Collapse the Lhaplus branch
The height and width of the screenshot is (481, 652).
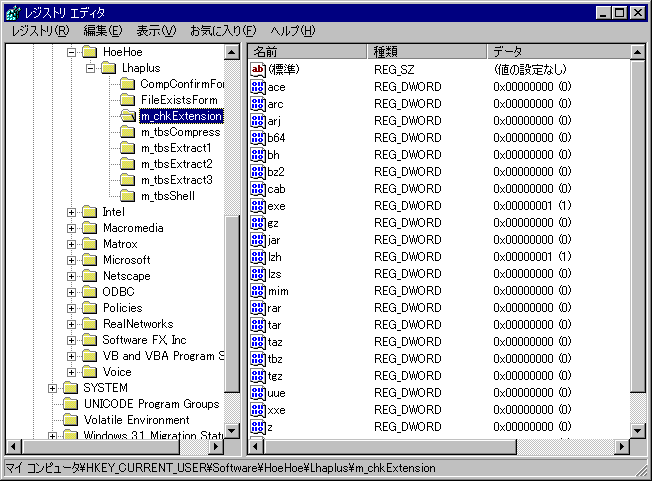[x=88, y=68]
